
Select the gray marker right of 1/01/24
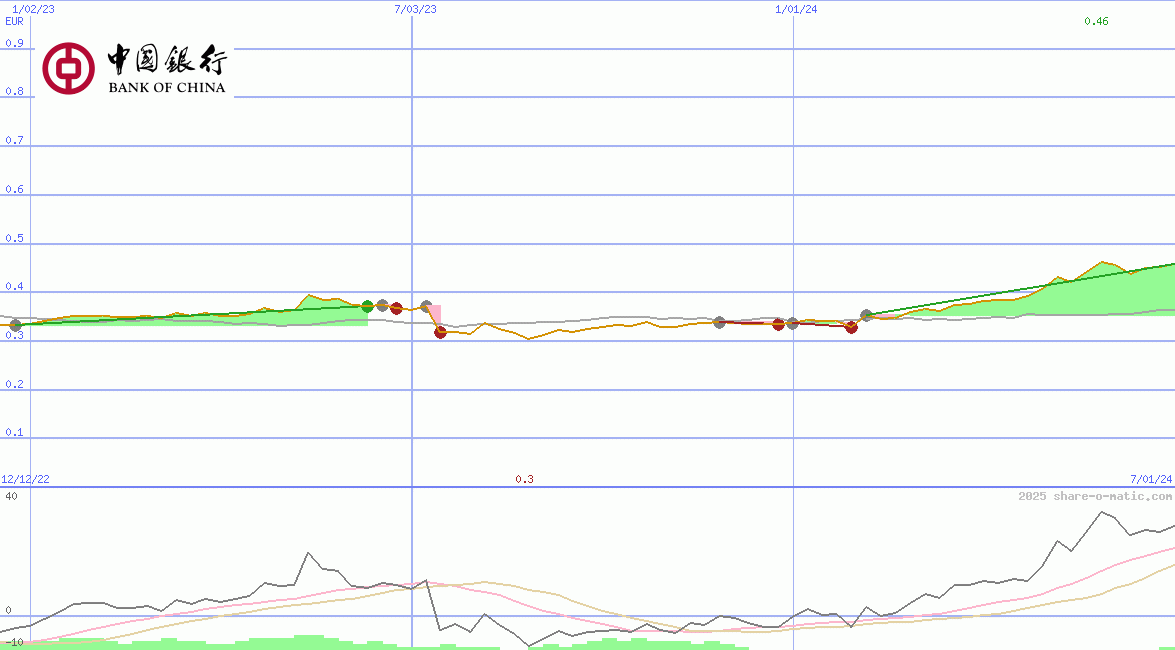(866, 315)
